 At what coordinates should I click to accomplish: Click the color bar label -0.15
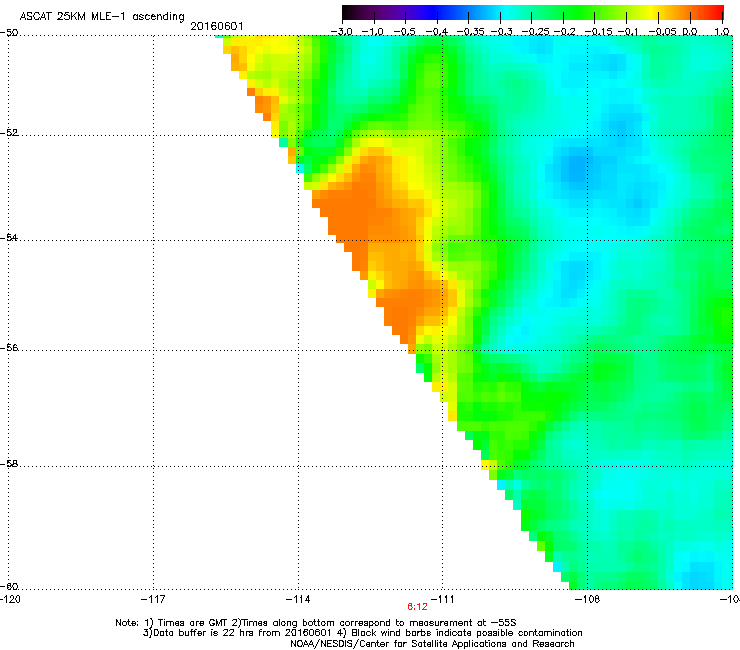coord(598,31)
